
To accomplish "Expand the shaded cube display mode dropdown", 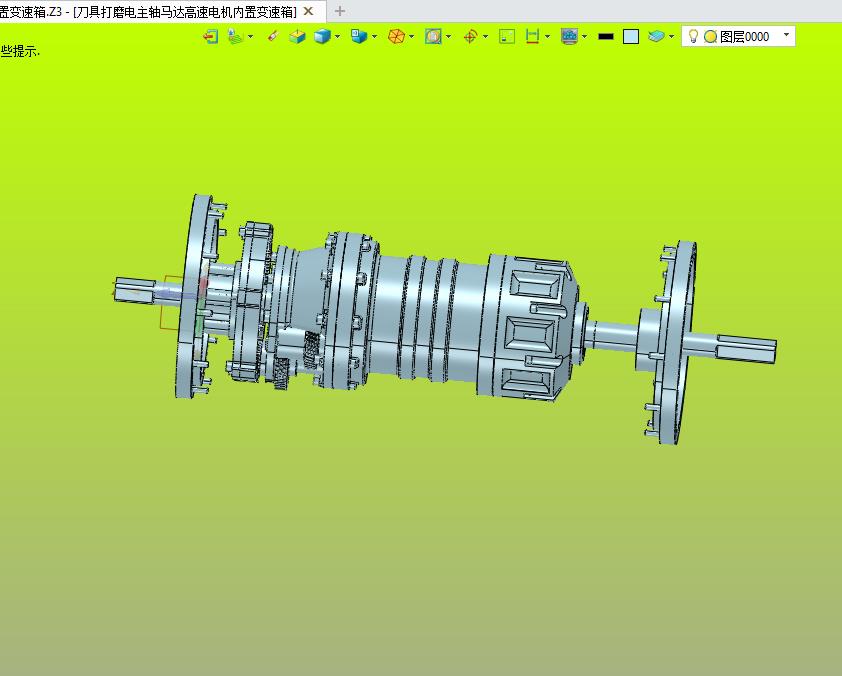I will point(337,37).
